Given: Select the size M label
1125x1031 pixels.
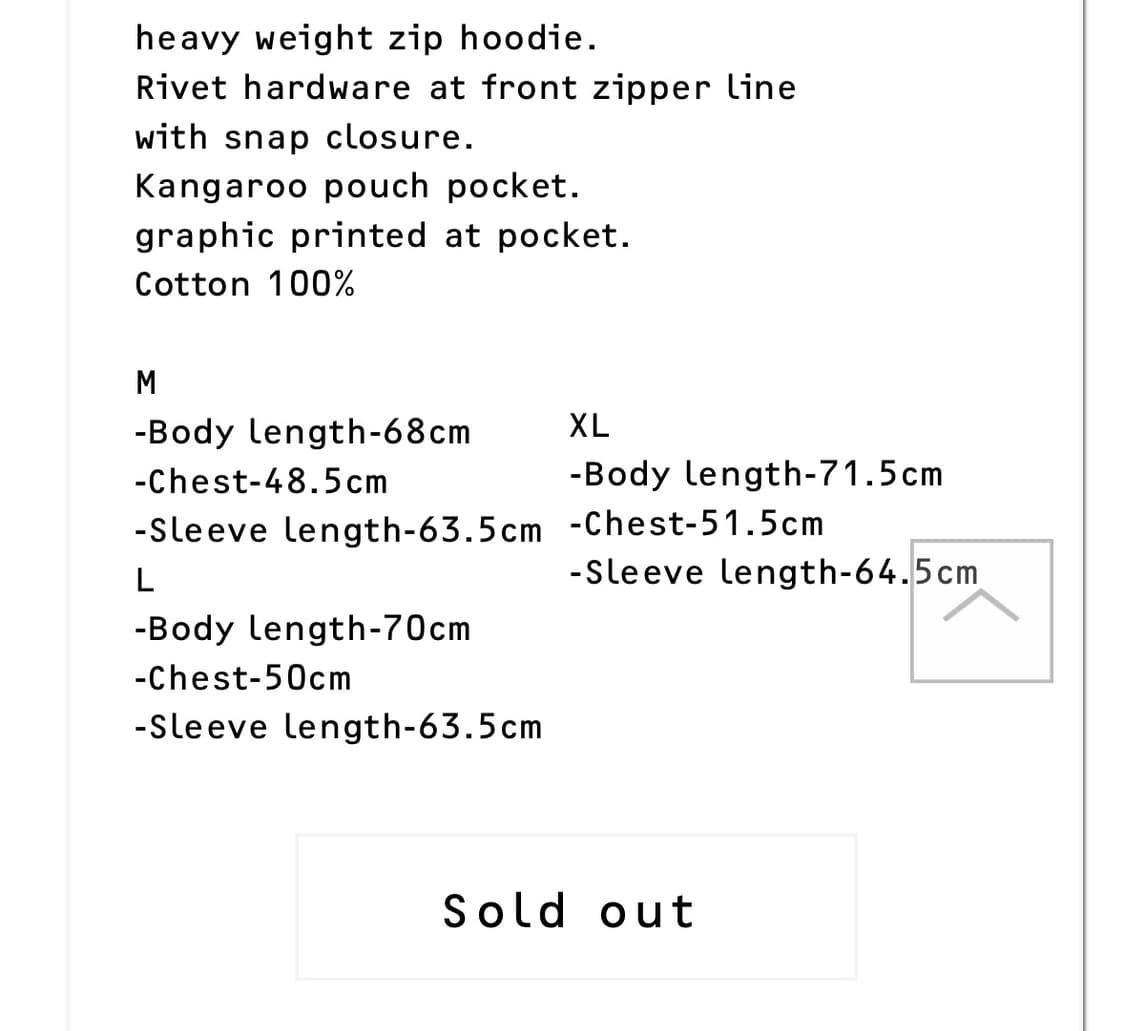Looking at the screenshot, I should pyautogui.click(x=145, y=382).
